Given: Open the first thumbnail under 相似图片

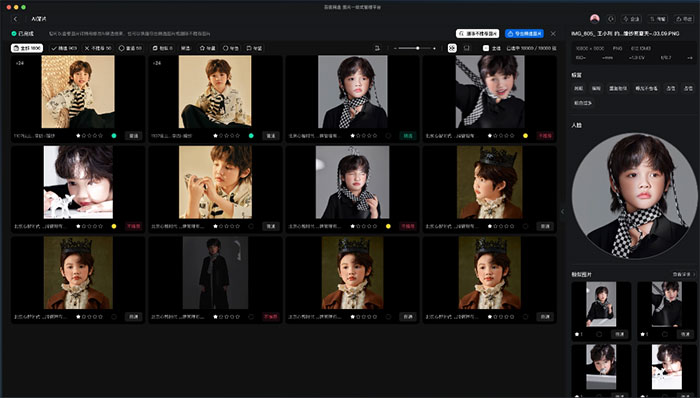Looking at the screenshot, I should (601, 304).
